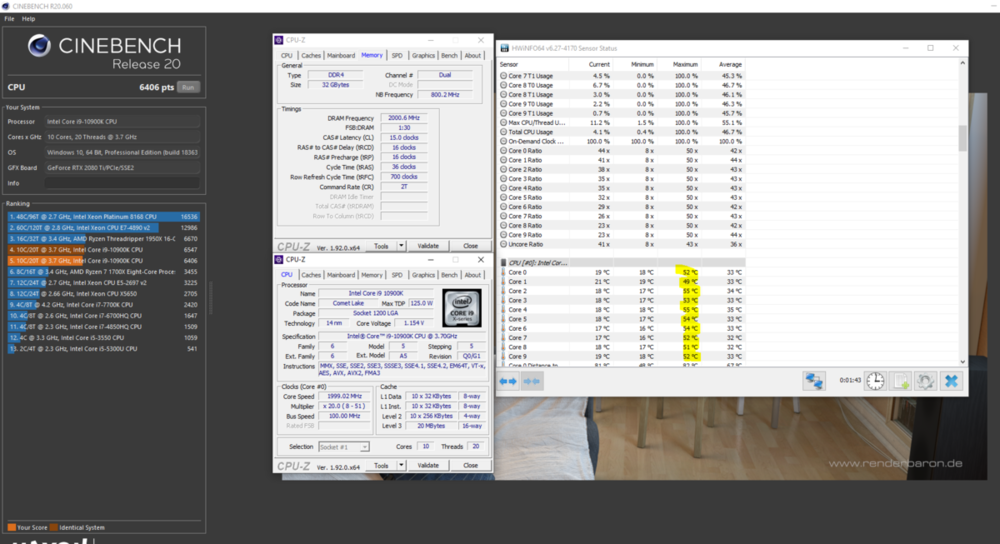Viewport: 1000px width, 544px height.
Task: Open HWiNFO sensor settings gear icon
Action: (x=925, y=381)
